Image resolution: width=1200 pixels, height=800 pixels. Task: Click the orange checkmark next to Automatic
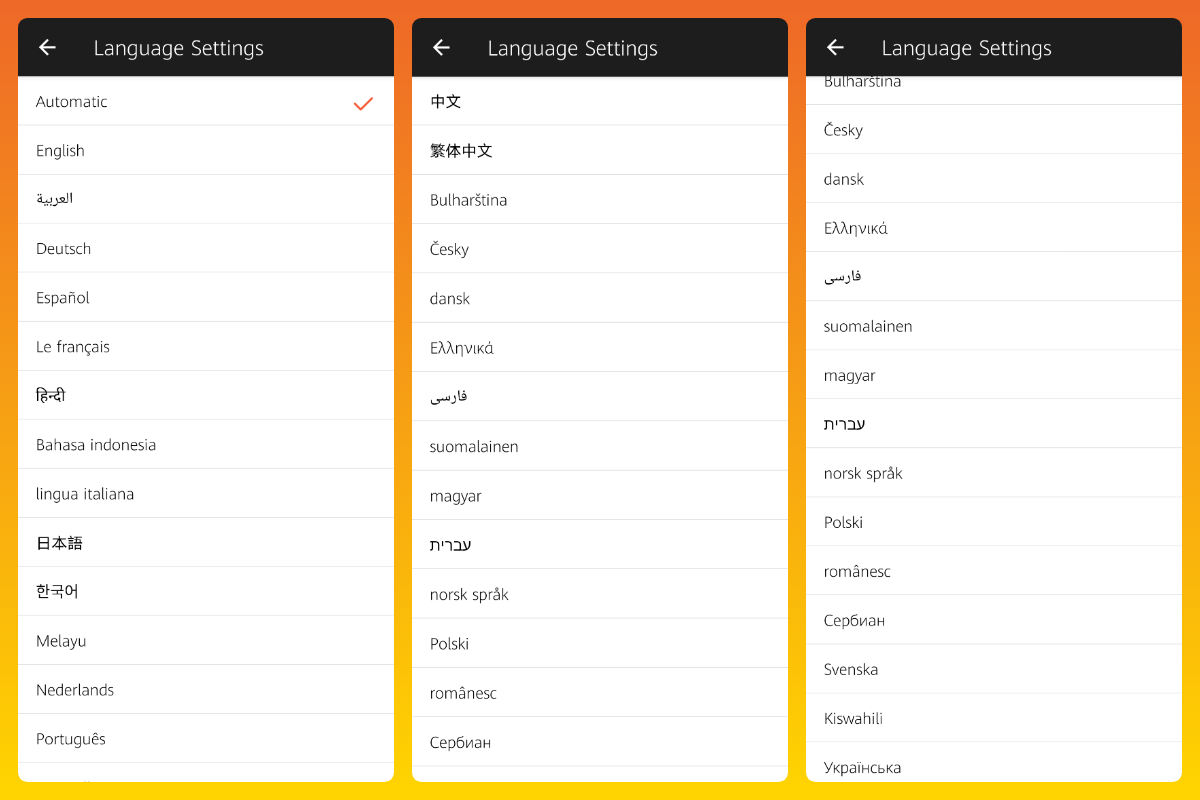pos(363,103)
